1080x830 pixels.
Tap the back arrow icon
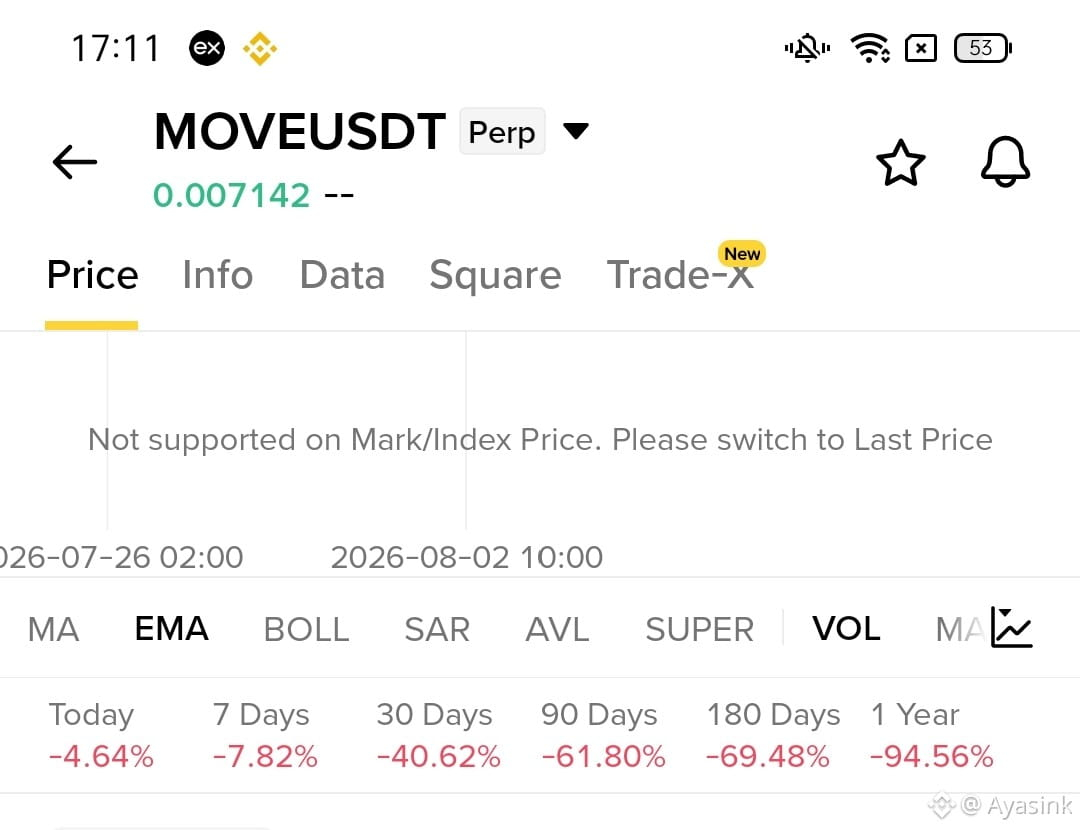(74, 162)
